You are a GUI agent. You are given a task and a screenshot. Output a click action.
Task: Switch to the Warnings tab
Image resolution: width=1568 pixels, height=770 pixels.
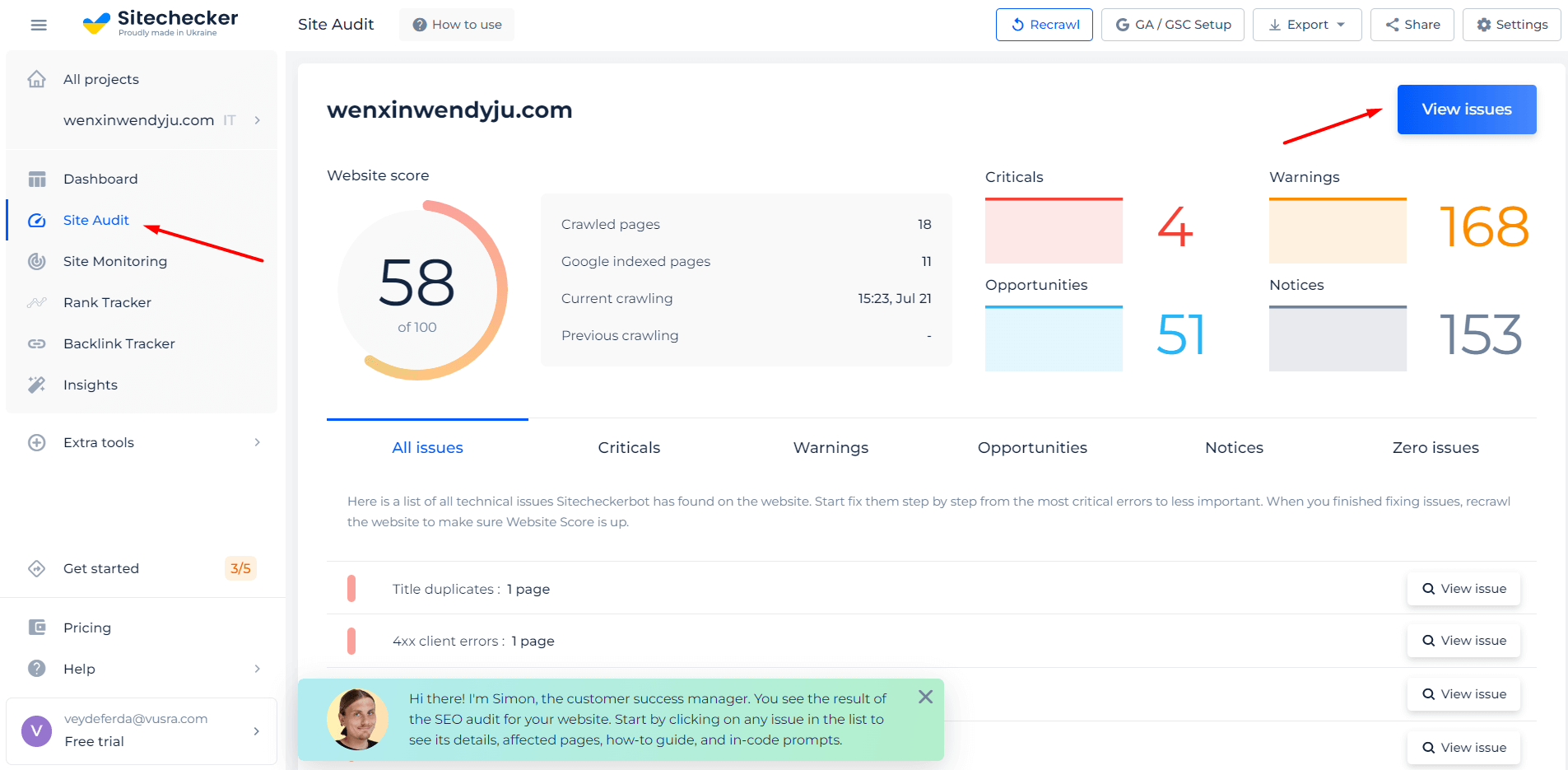(x=831, y=447)
